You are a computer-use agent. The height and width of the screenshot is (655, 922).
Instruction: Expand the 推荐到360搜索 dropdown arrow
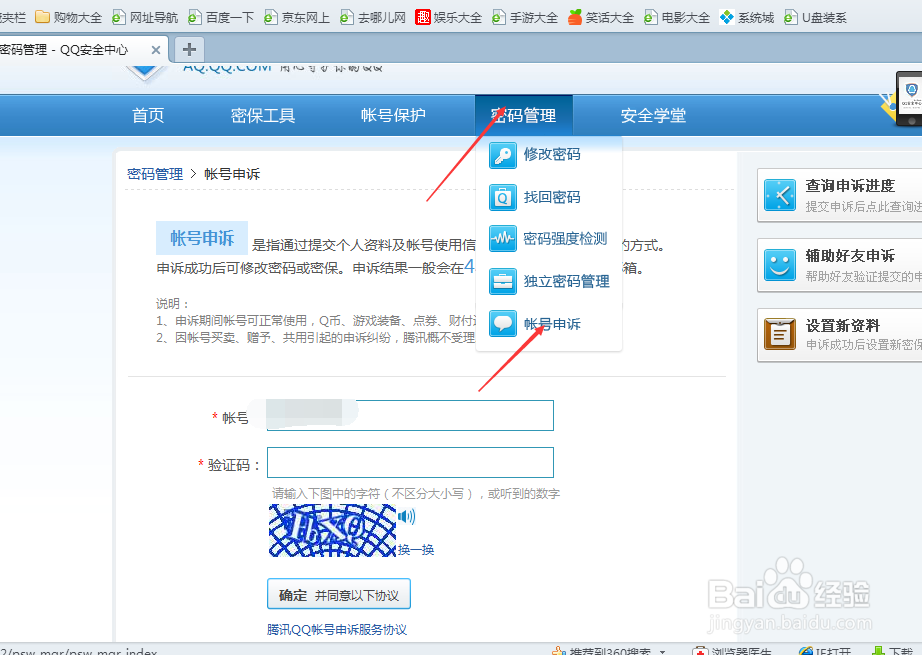pos(663,651)
